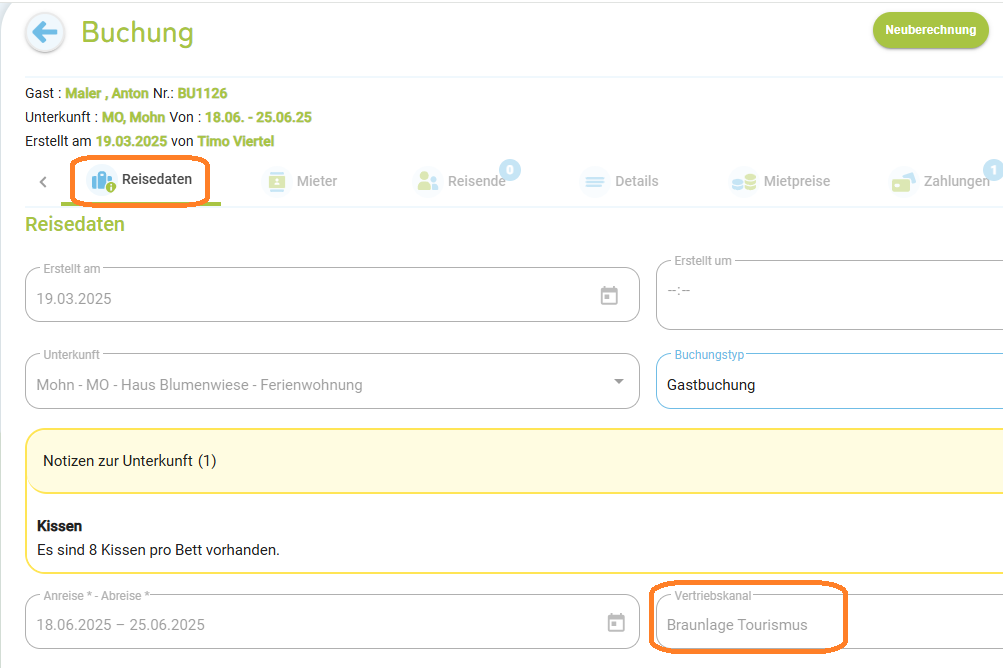Click the blue back arrow icon
This screenshot has height=668, width=1003.
(45, 32)
